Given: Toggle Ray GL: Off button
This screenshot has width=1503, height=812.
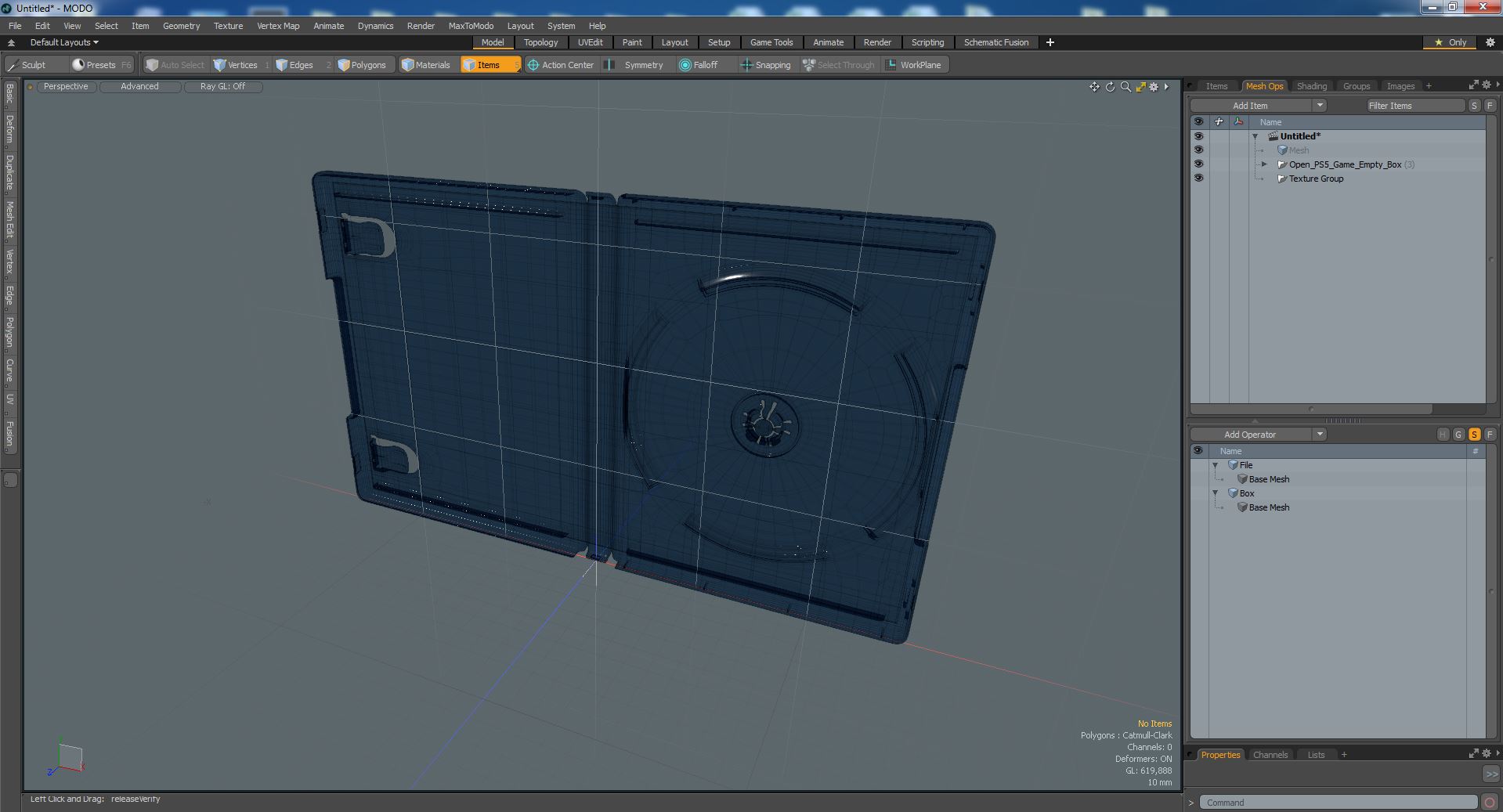Looking at the screenshot, I should pos(222,87).
